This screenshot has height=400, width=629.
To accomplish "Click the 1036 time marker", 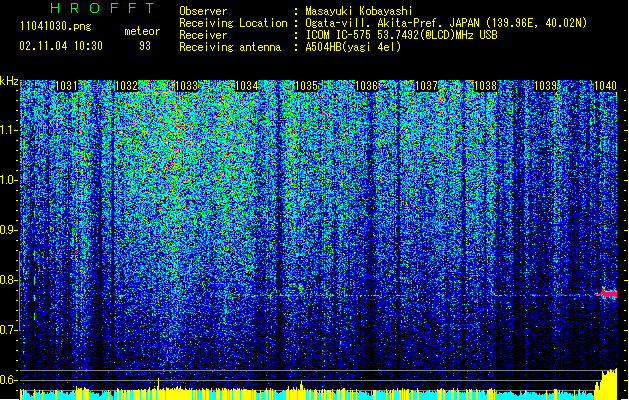I will pos(366,86).
